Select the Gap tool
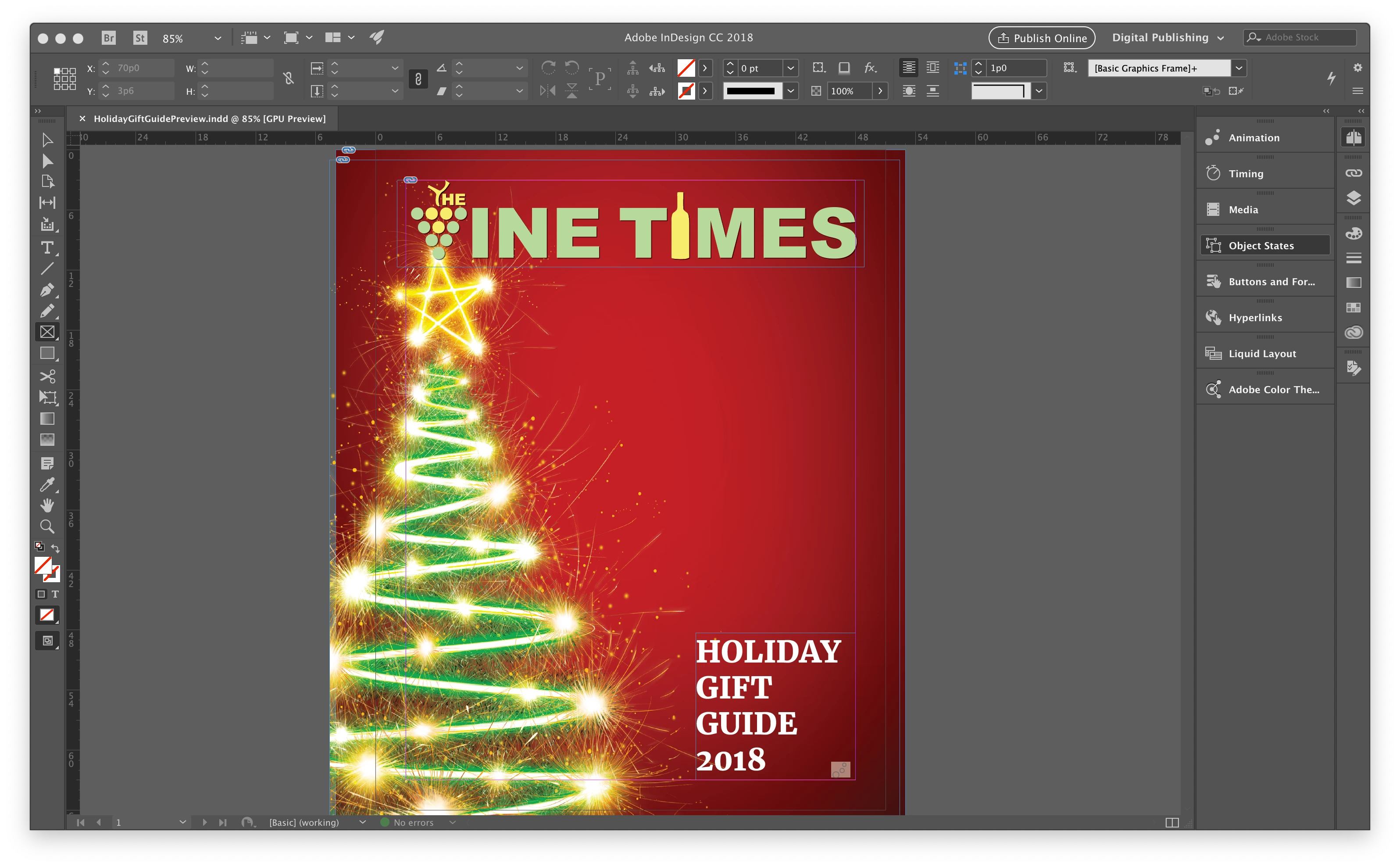Viewport: 1400px width, 867px height. pyautogui.click(x=47, y=202)
